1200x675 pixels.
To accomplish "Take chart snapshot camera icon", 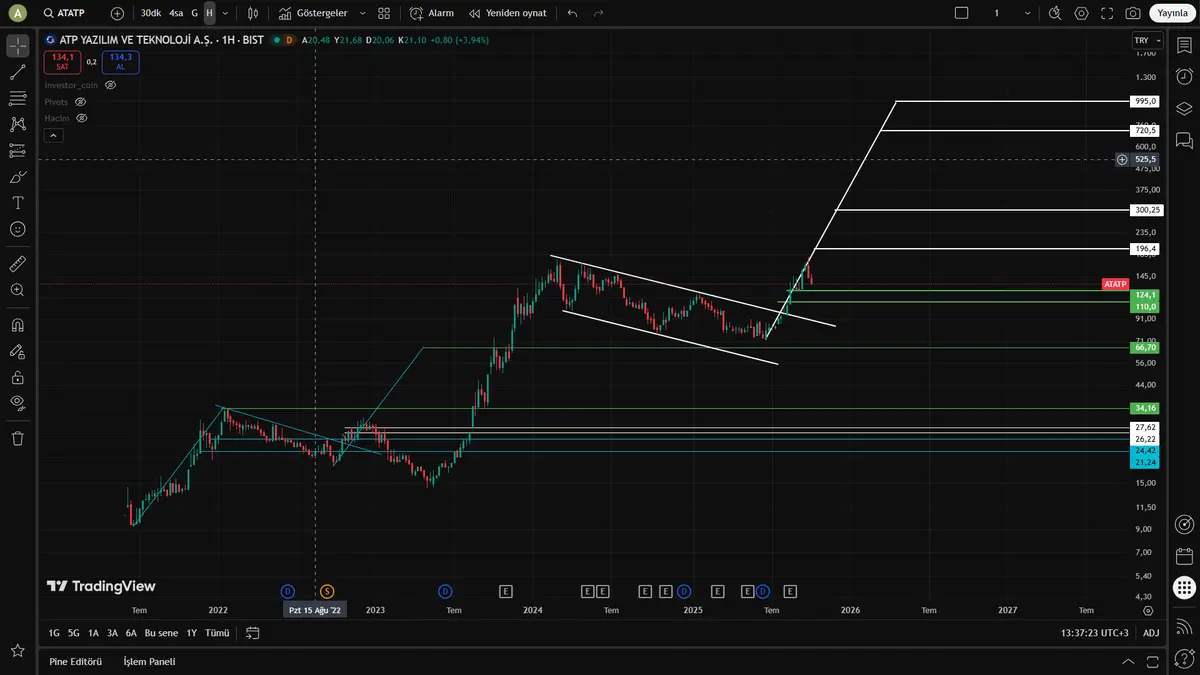I will coord(1133,13).
